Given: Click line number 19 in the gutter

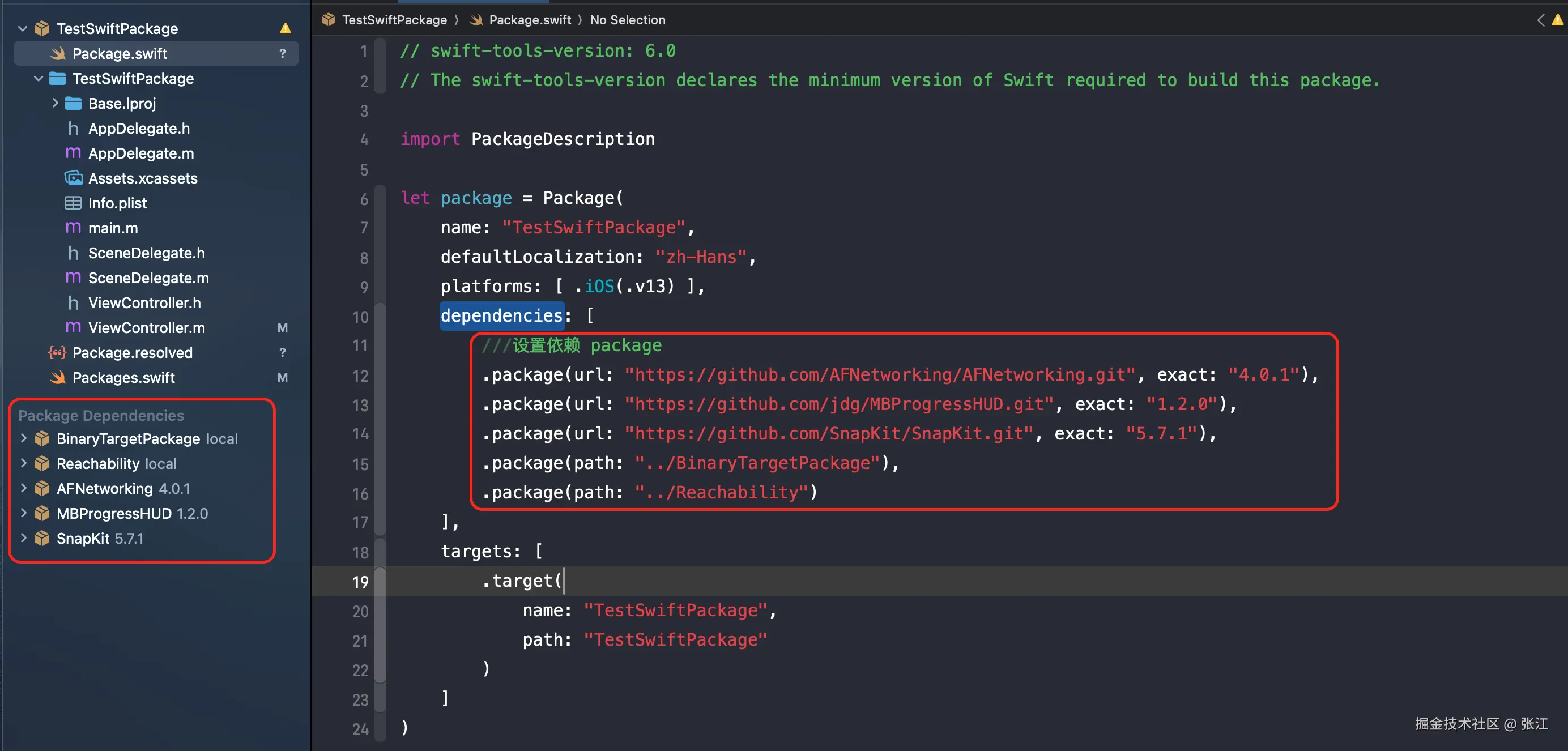Looking at the screenshot, I should point(360,582).
